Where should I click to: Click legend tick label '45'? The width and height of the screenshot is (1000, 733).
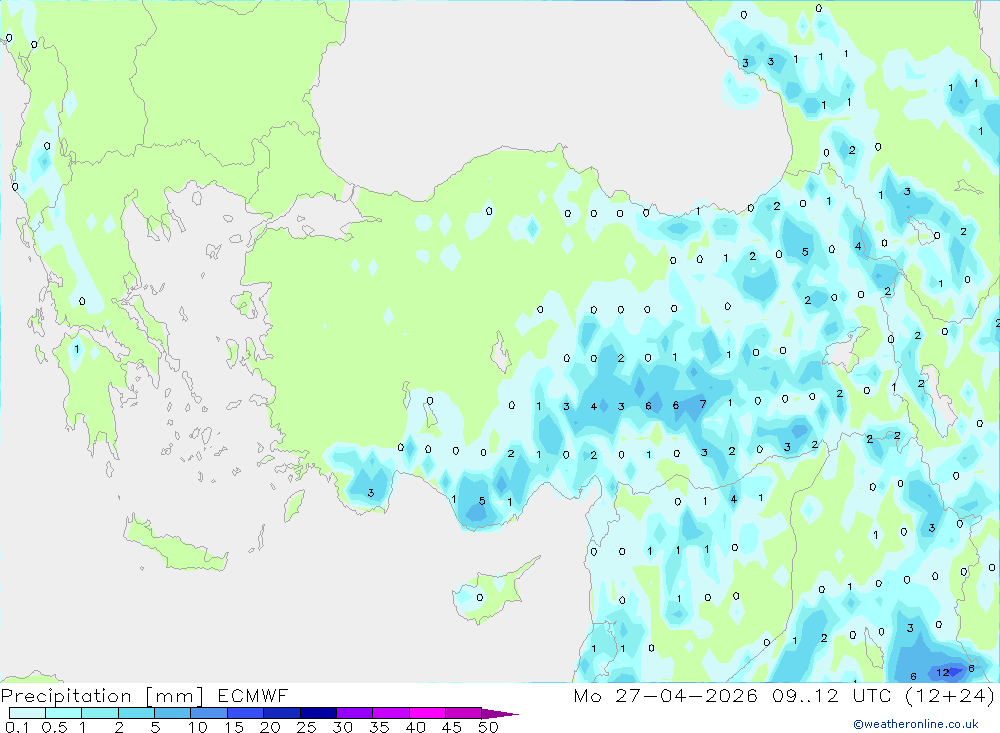[x=452, y=727]
